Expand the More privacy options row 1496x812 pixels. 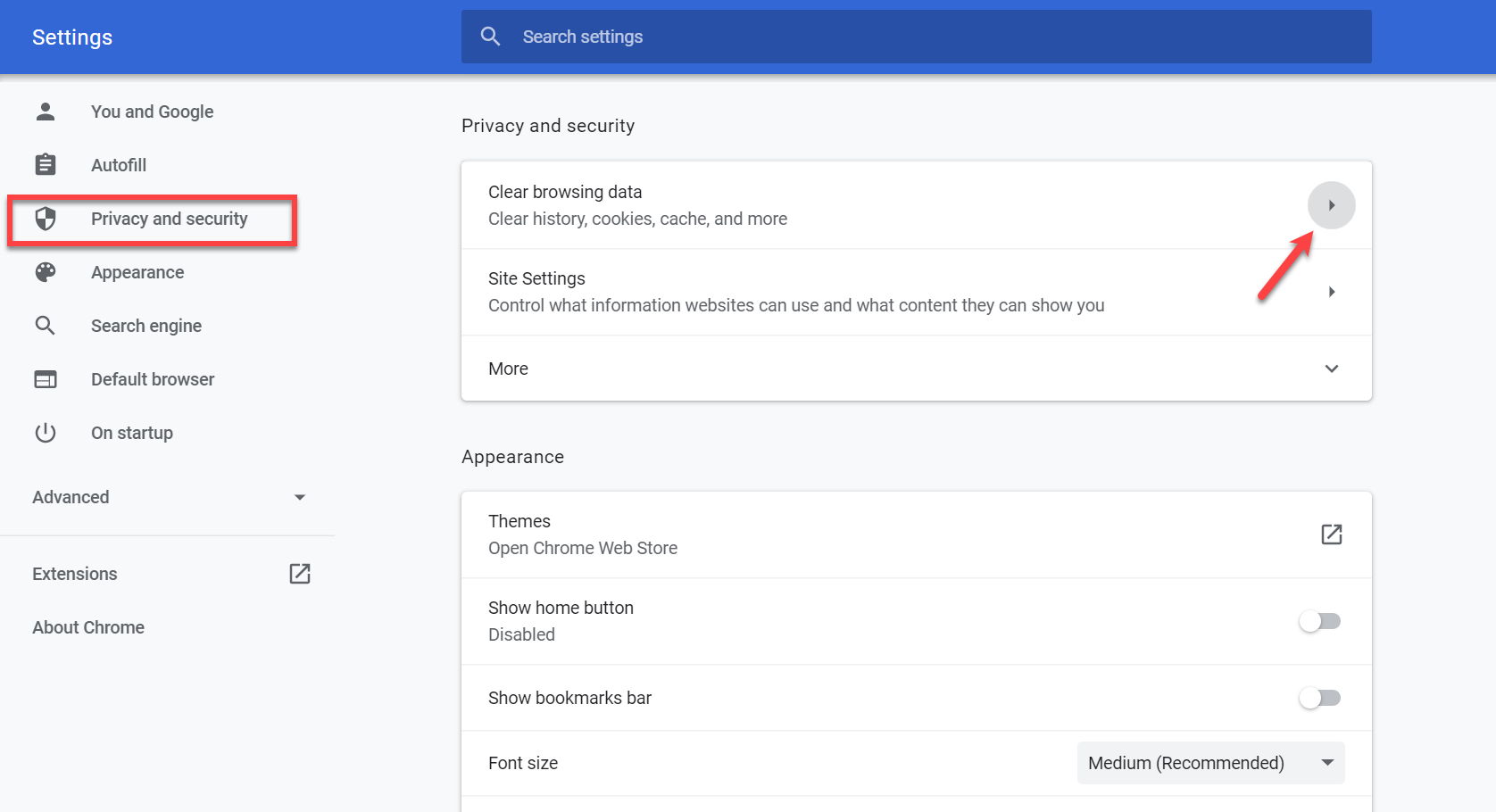tap(916, 369)
